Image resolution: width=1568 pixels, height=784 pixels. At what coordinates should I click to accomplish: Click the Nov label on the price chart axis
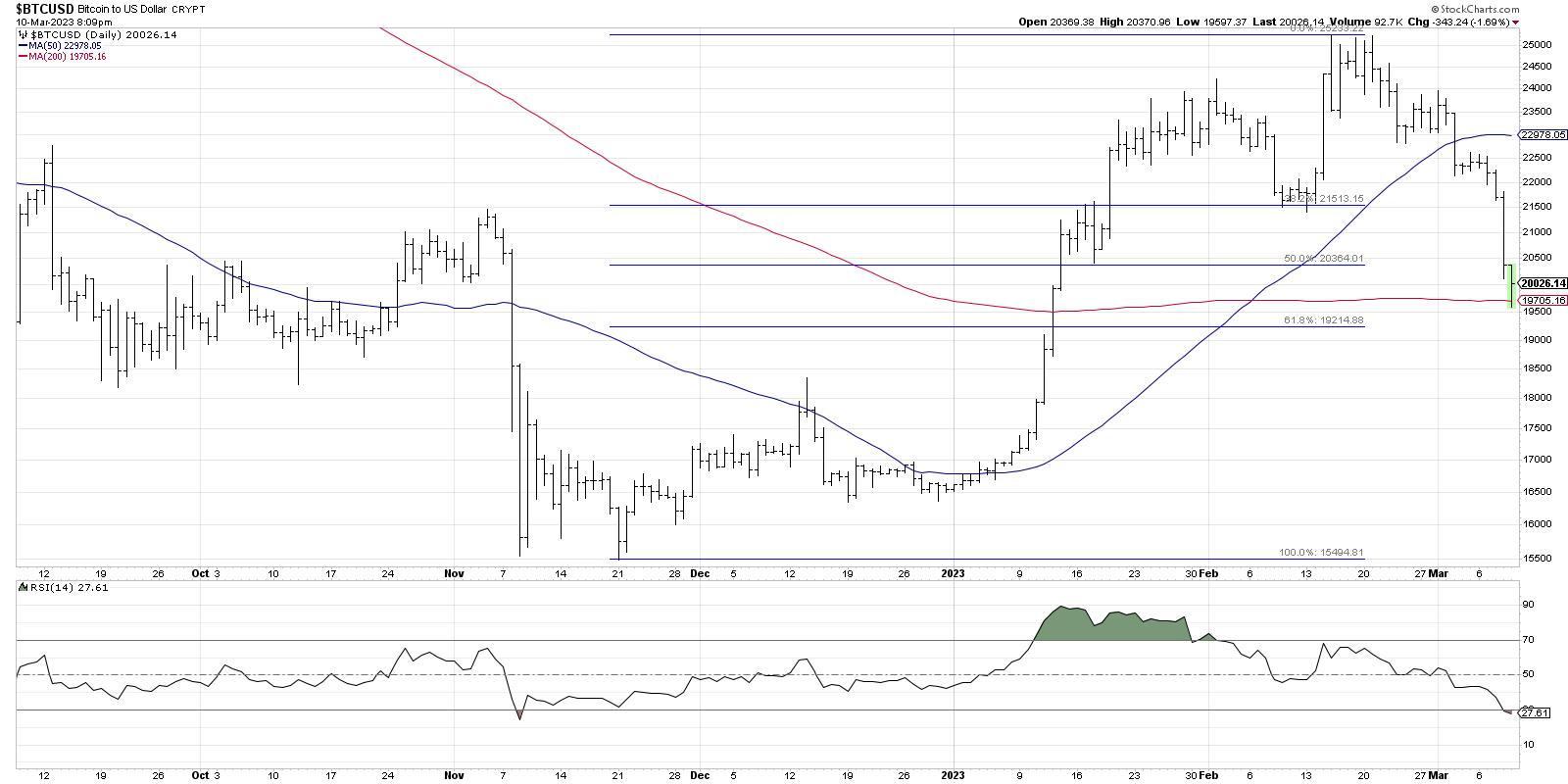pos(453,573)
